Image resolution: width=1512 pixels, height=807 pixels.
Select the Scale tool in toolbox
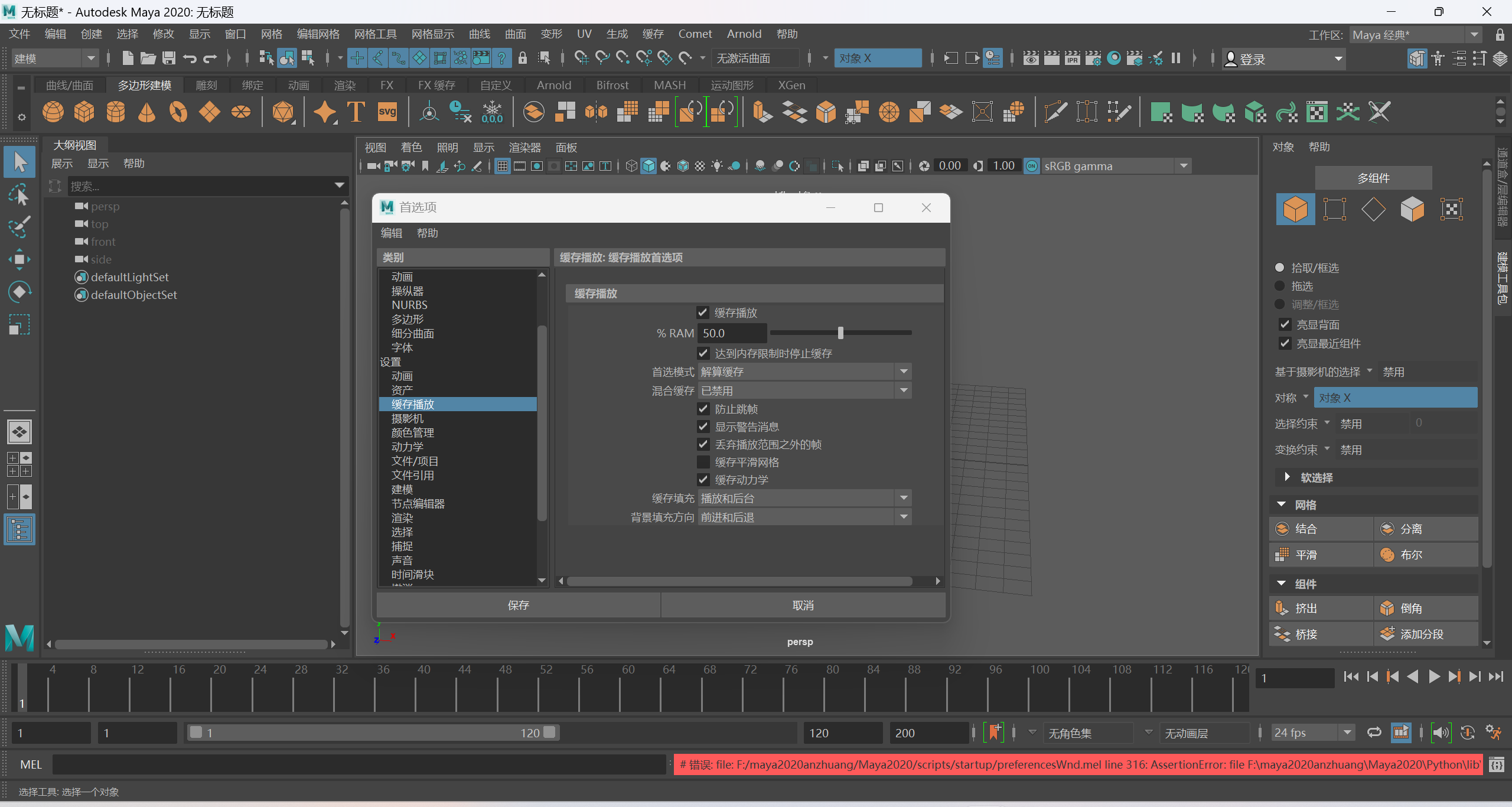(19, 324)
